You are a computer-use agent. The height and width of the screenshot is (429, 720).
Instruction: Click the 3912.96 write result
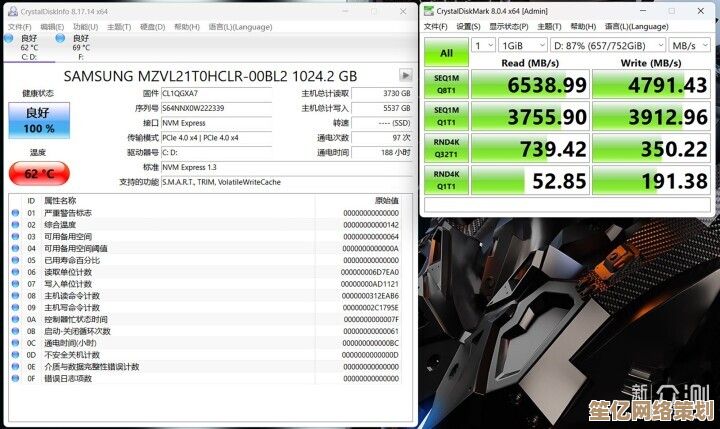pyautogui.click(x=652, y=117)
